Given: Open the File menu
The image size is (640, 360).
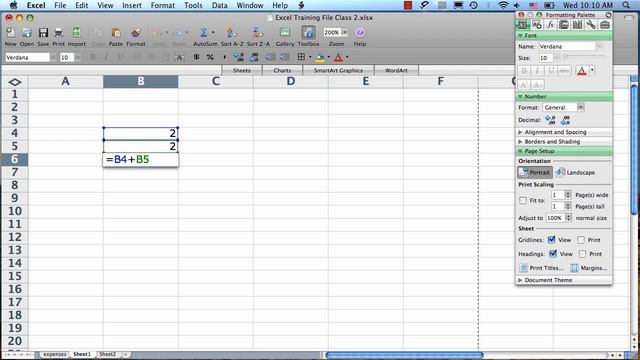Looking at the screenshot, I should pos(60,5).
